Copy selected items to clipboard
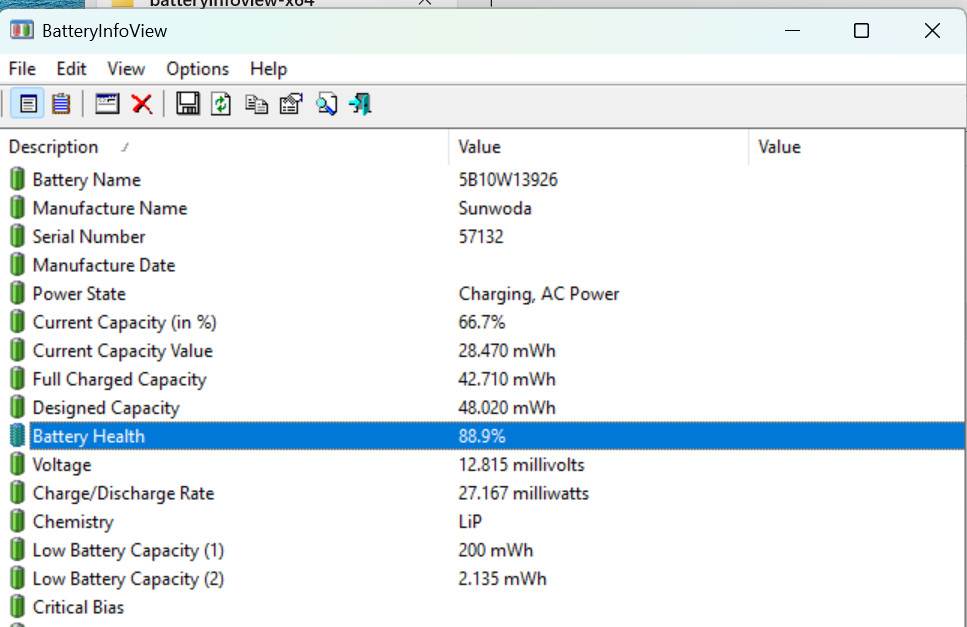967x627 pixels. pyautogui.click(x=256, y=104)
